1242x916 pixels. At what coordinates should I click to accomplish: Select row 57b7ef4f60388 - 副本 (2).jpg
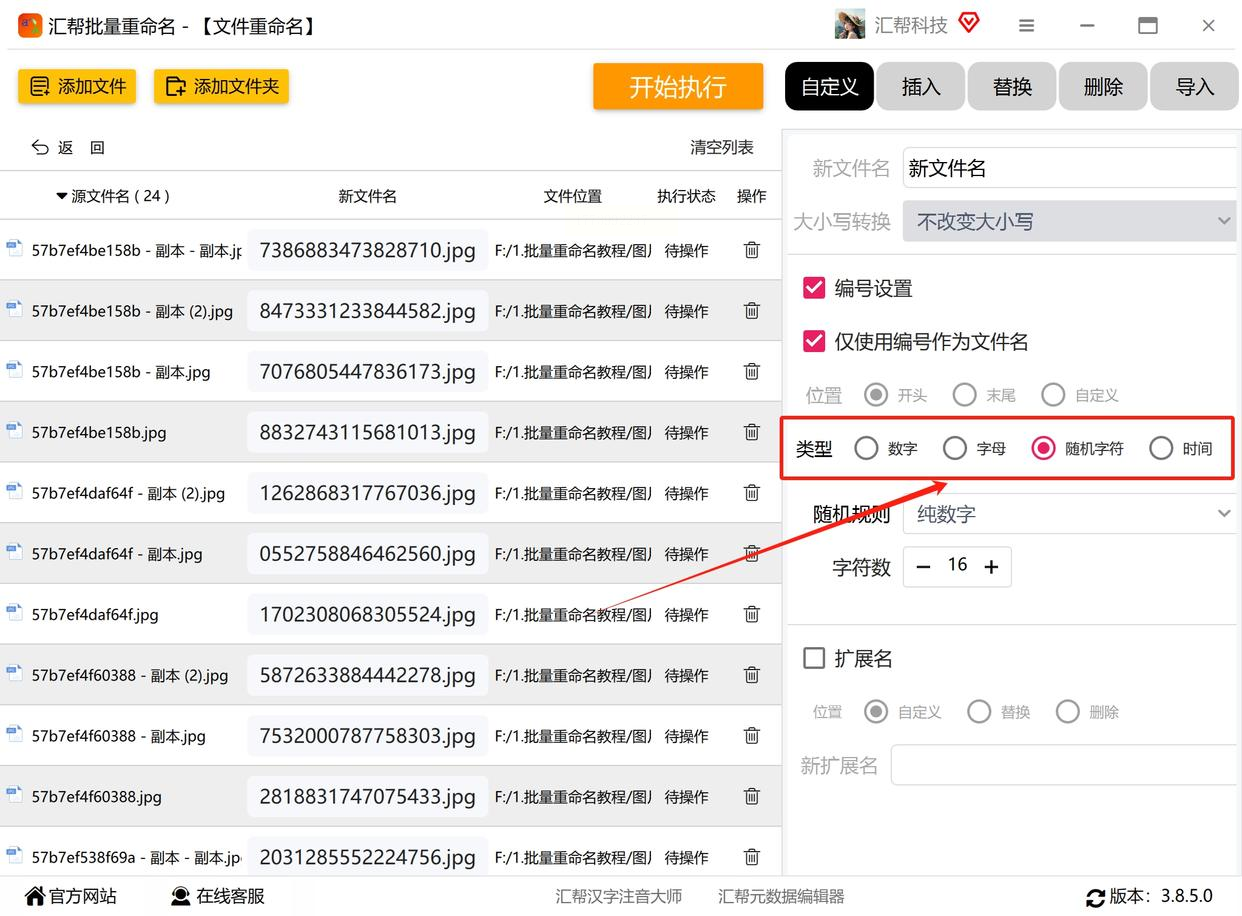coord(390,675)
